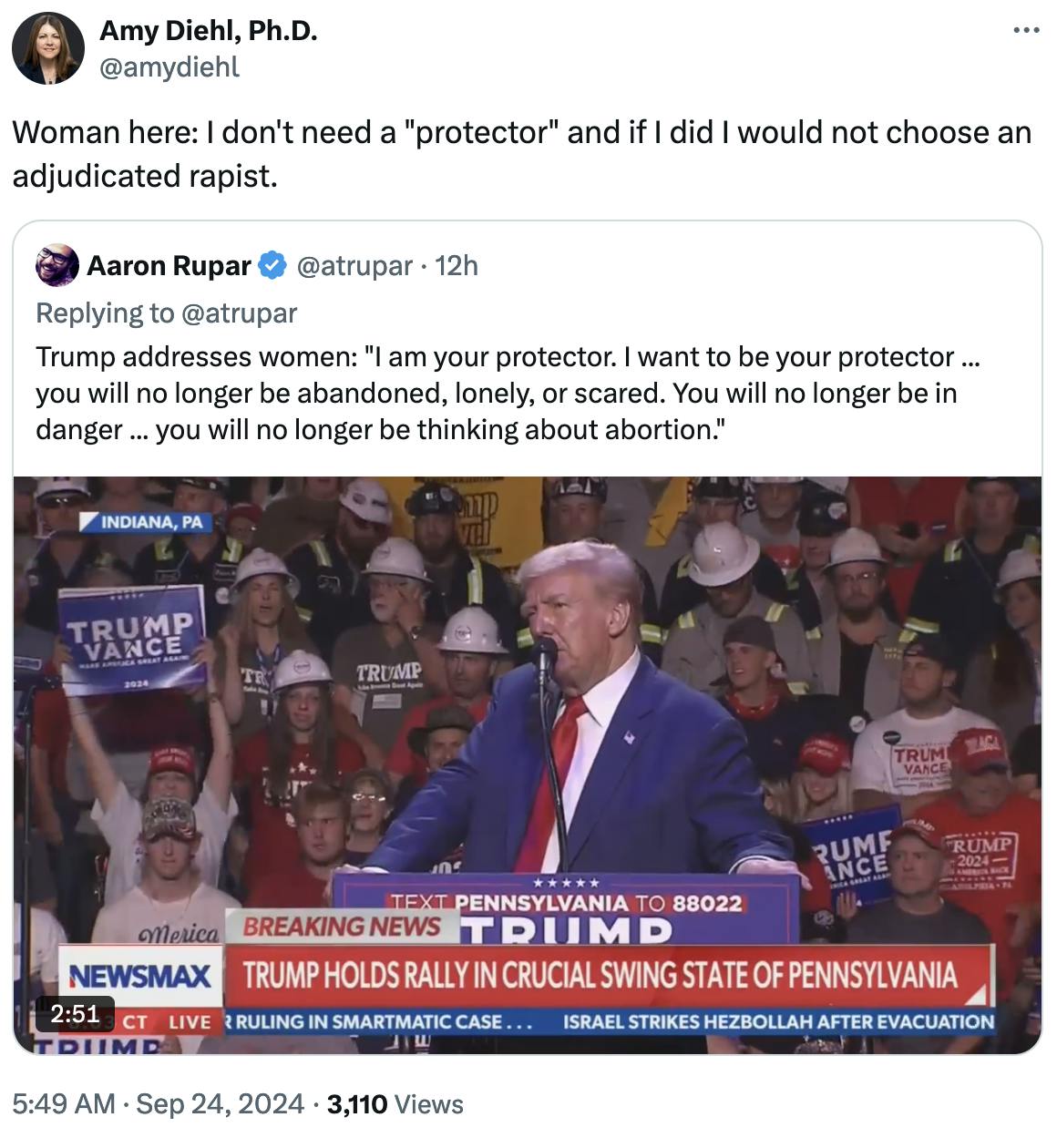Click the BREAKING NEWS banner in the video
The image size is (1057, 1148).
341,927
